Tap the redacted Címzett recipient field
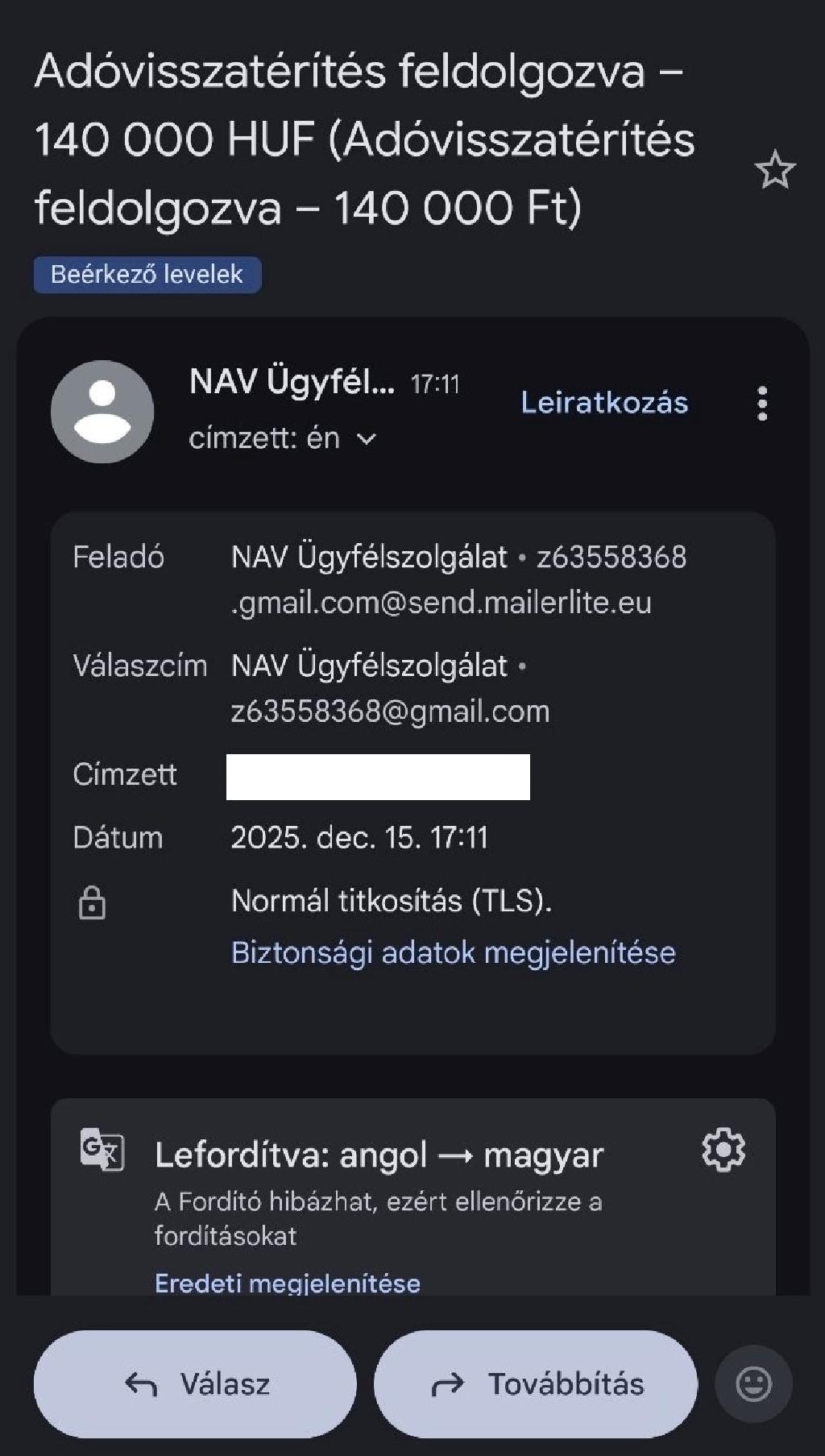 [x=378, y=777]
